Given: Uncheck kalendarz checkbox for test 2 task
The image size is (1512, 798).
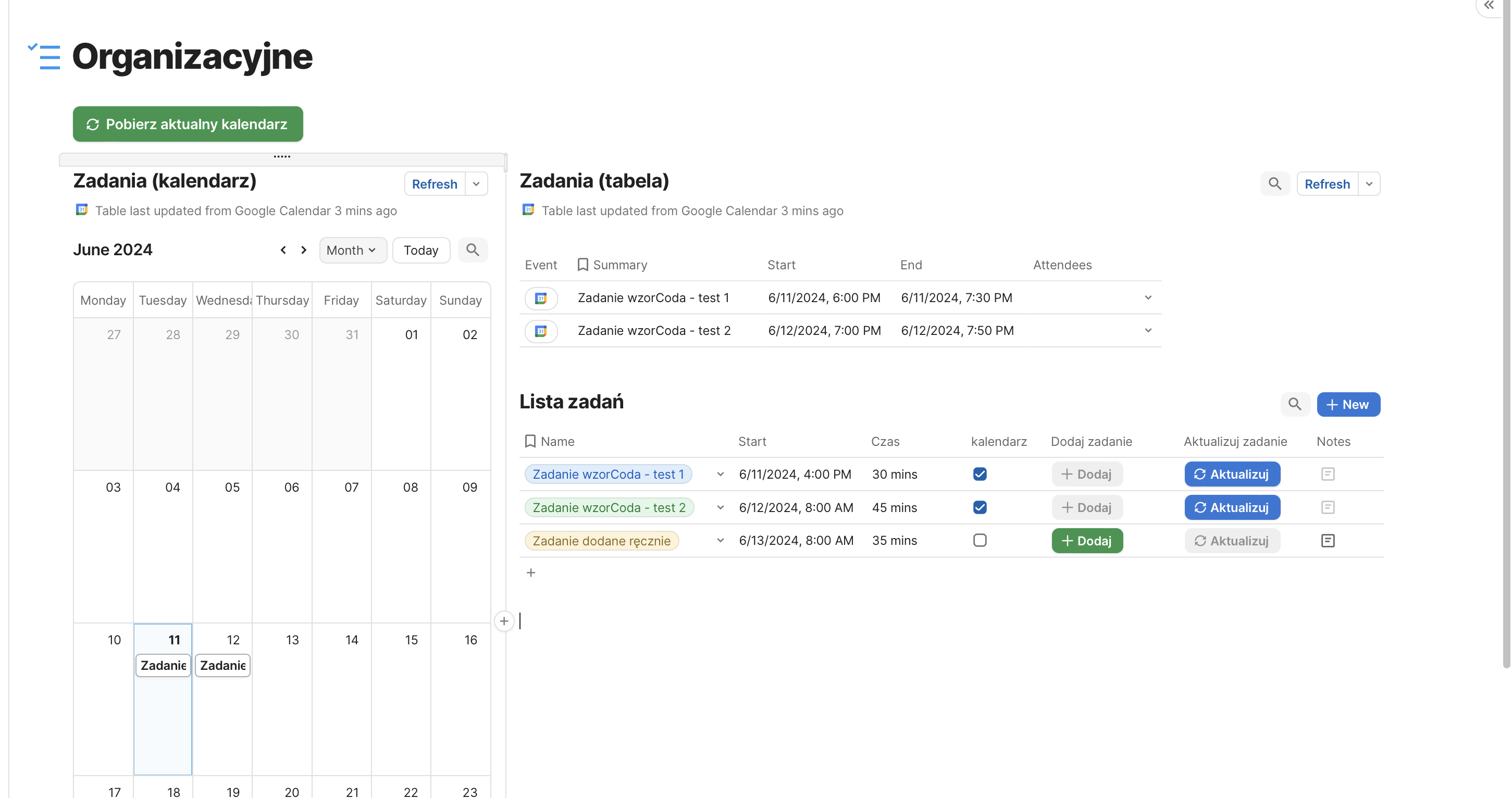Looking at the screenshot, I should pos(979,507).
